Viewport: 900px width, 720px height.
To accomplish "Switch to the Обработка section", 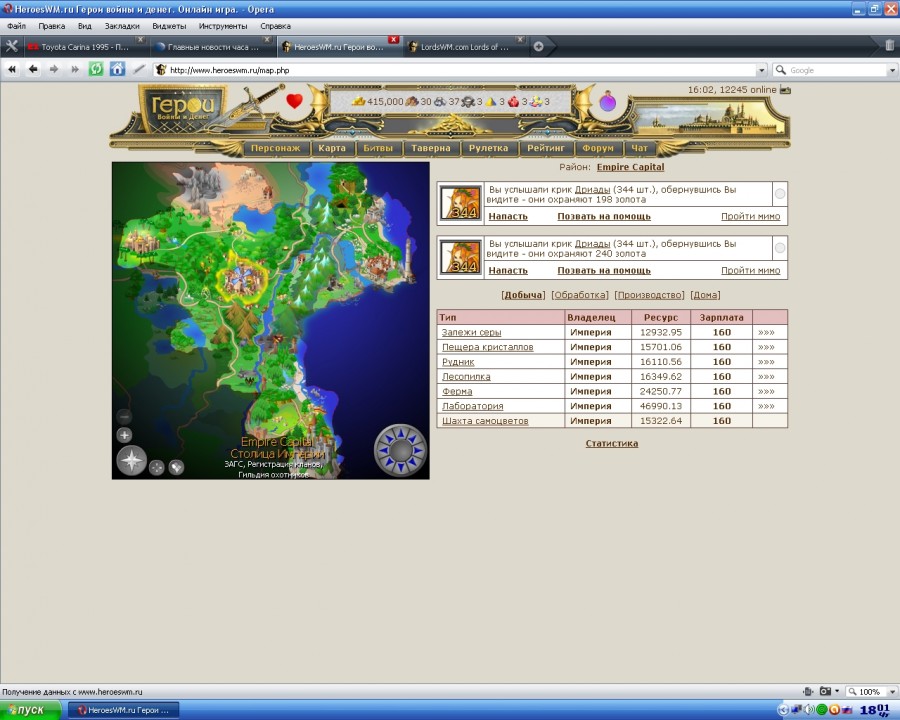I will coord(580,295).
